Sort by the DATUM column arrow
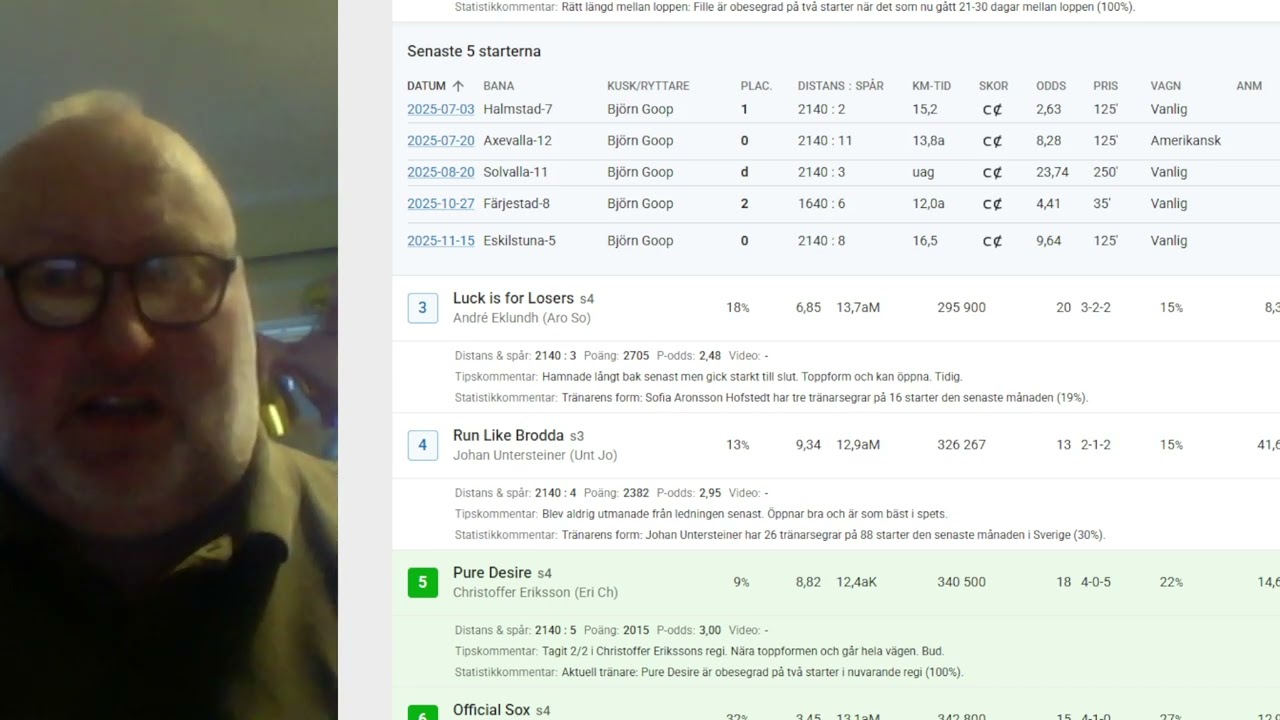Screen dimensions: 1280x720 458,86
